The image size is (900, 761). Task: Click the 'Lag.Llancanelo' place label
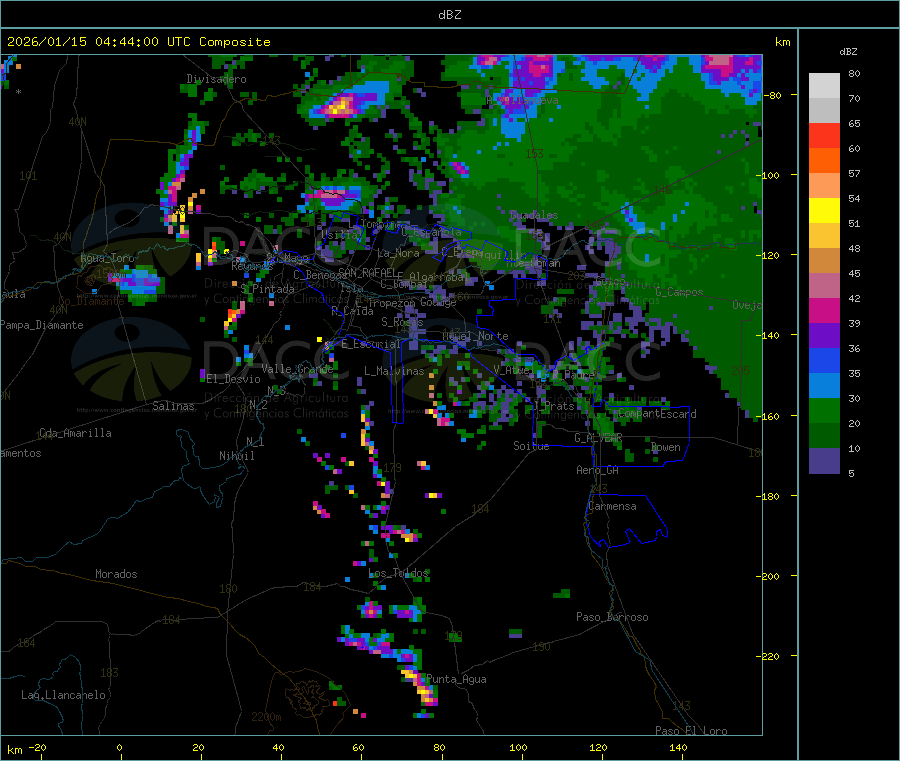click(x=63, y=695)
